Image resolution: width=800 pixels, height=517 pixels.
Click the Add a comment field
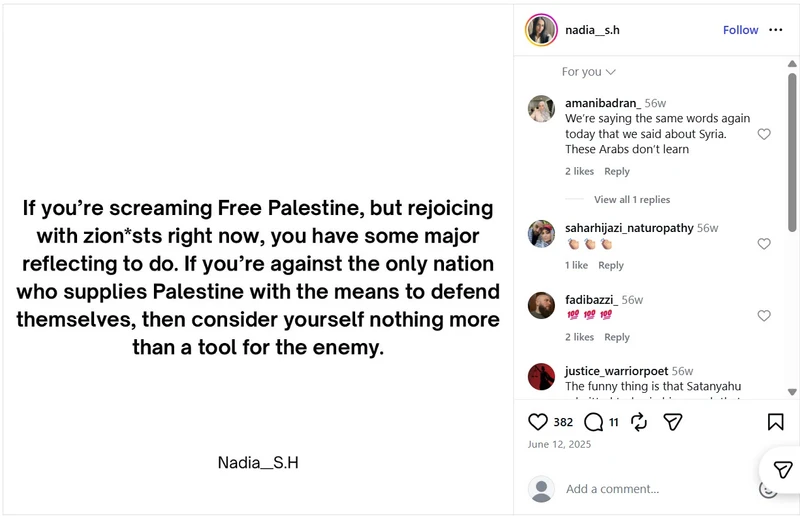(x=658, y=489)
